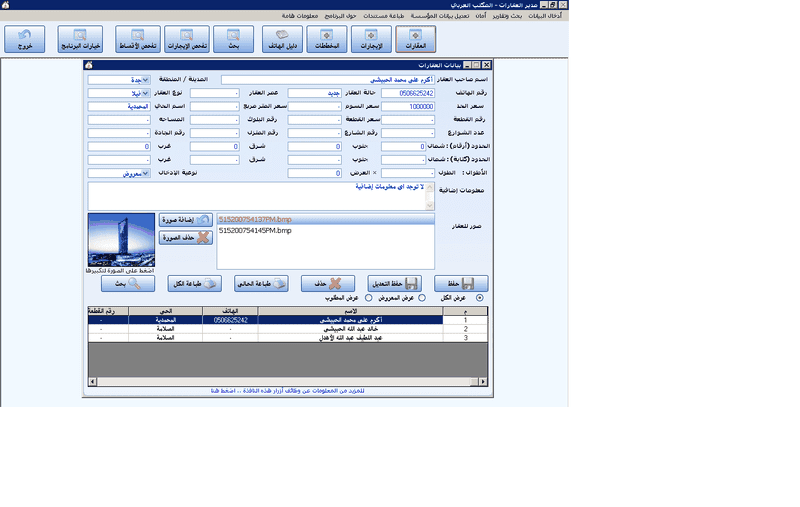
Task: Open the المخططات (Plans) toolbar icon
Action: [328, 38]
